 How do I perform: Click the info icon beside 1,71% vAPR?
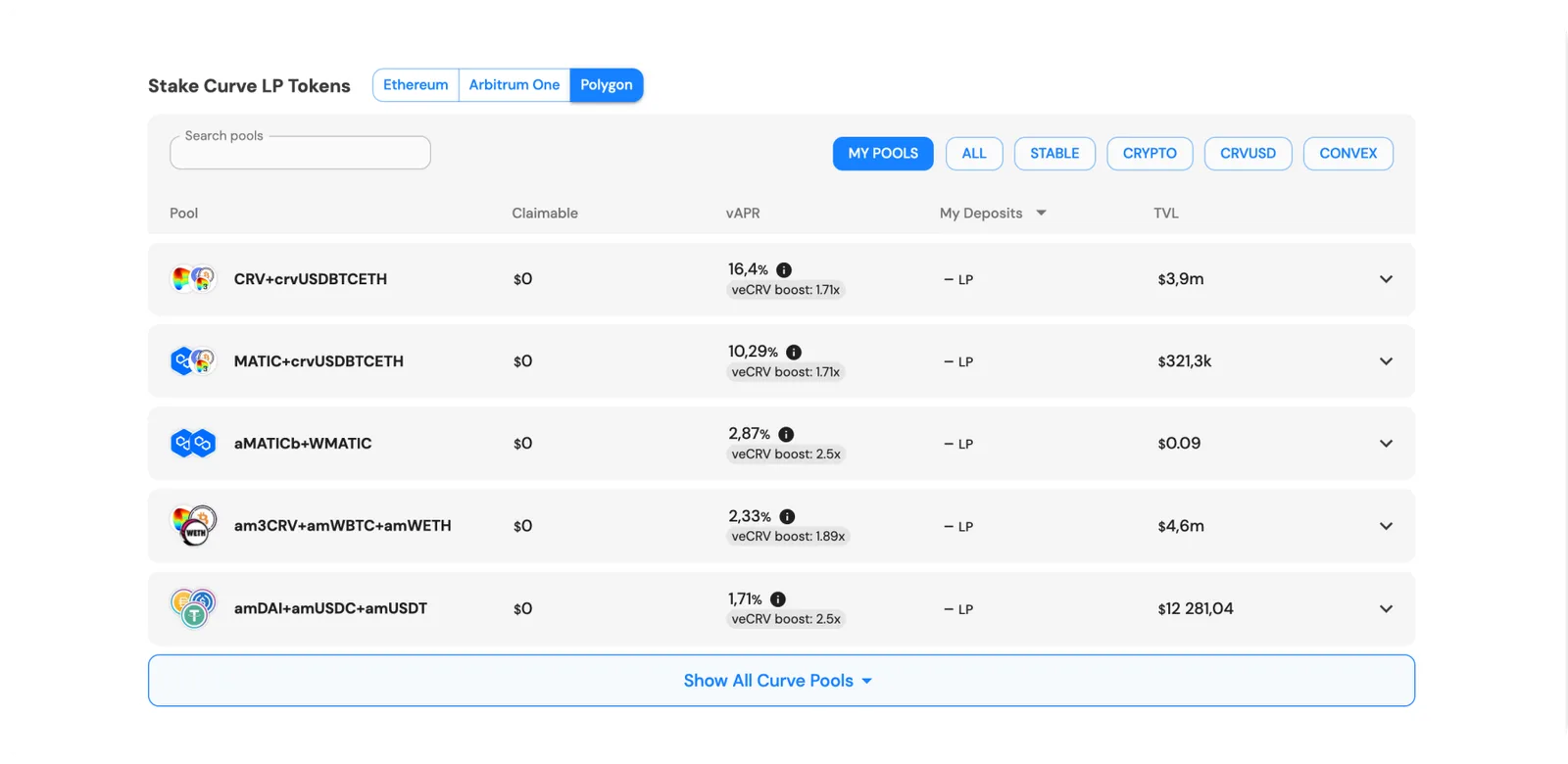point(778,598)
